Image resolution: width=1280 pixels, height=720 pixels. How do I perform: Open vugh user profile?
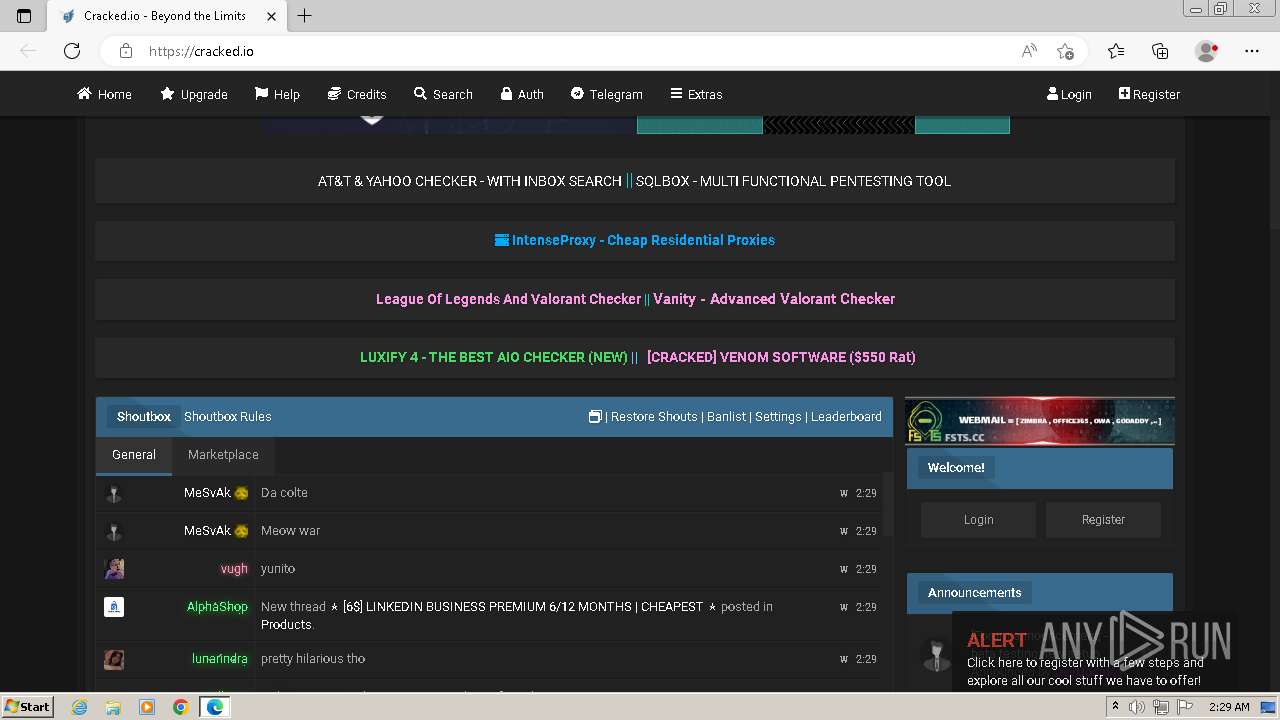point(234,569)
